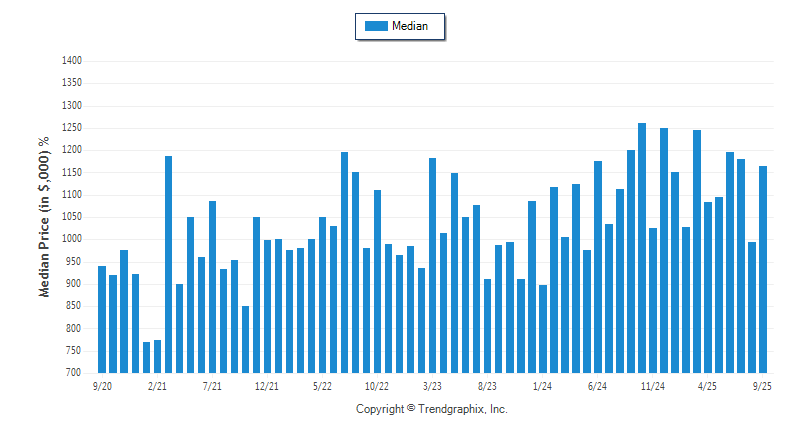800x434 pixels.
Task: Click the 9/25 x-axis date label
Action: (x=763, y=385)
